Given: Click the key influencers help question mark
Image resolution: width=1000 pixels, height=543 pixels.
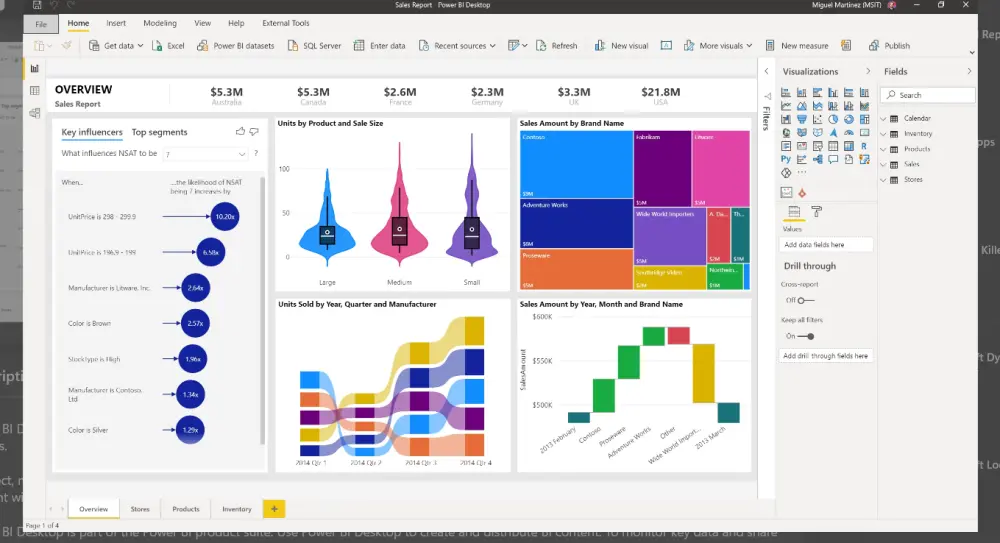Looking at the screenshot, I should (x=256, y=153).
